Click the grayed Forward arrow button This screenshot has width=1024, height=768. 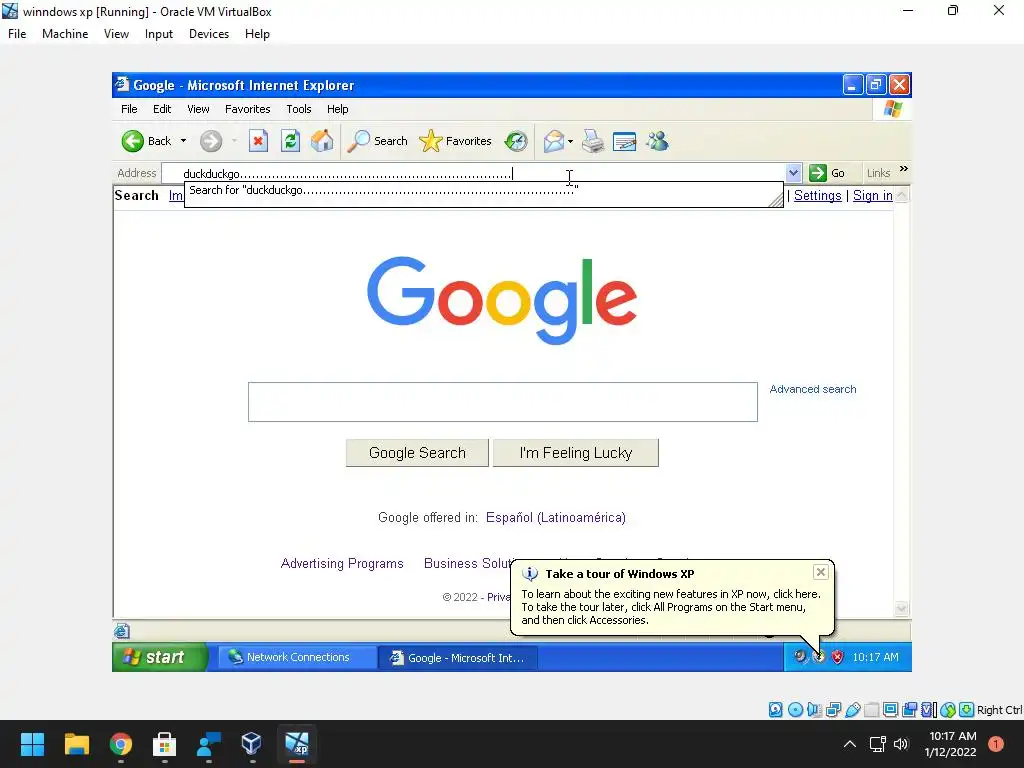[211, 141]
